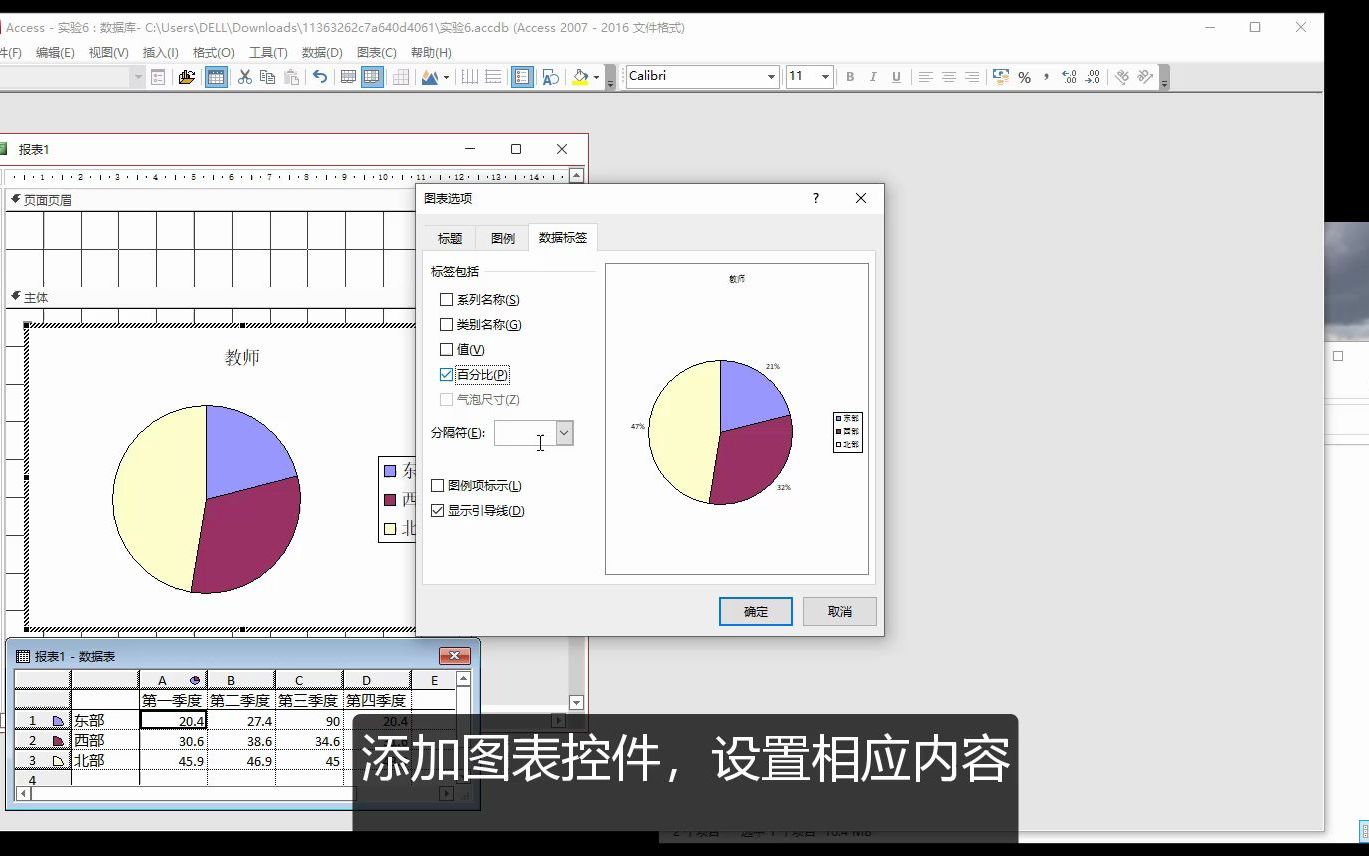Switch to the 标题 tab
The height and width of the screenshot is (856, 1369).
point(450,238)
